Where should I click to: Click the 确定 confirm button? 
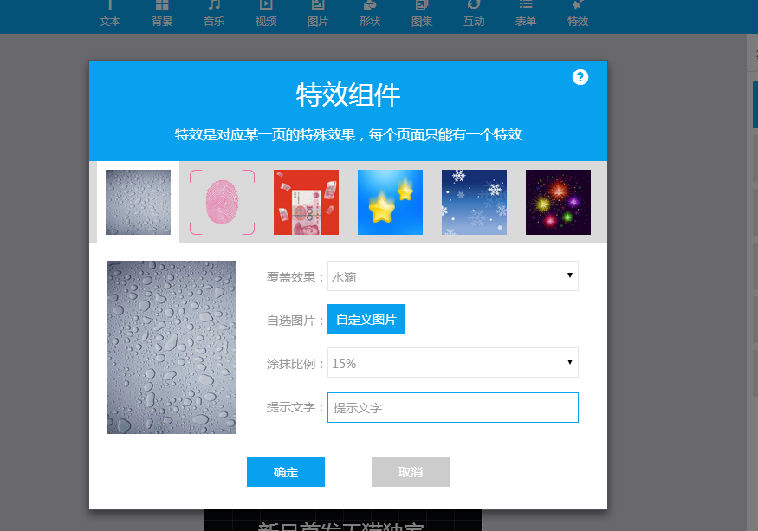286,472
